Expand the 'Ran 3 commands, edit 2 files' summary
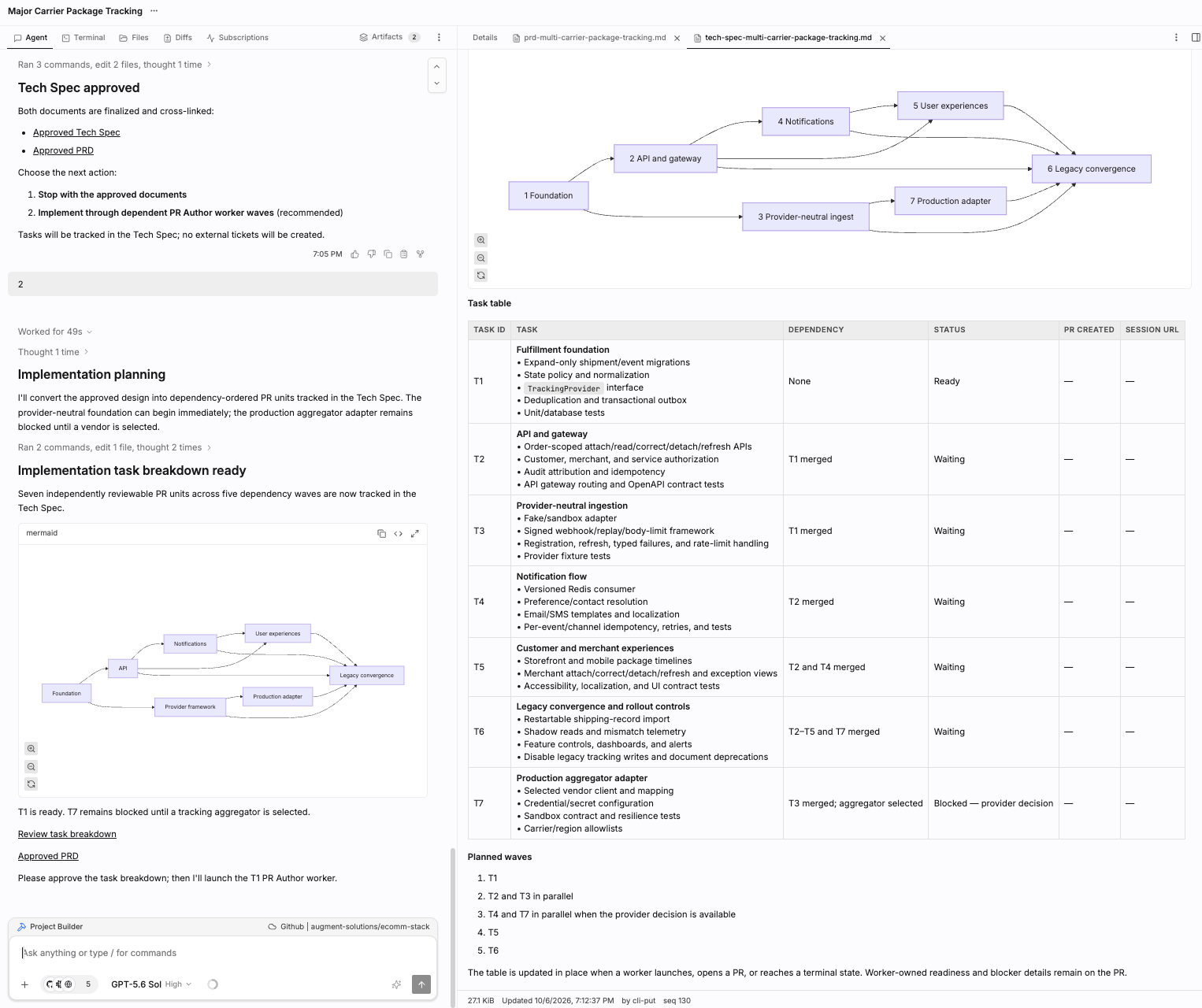Viewport: 1202px width, 1008px height. pos(114,65)
